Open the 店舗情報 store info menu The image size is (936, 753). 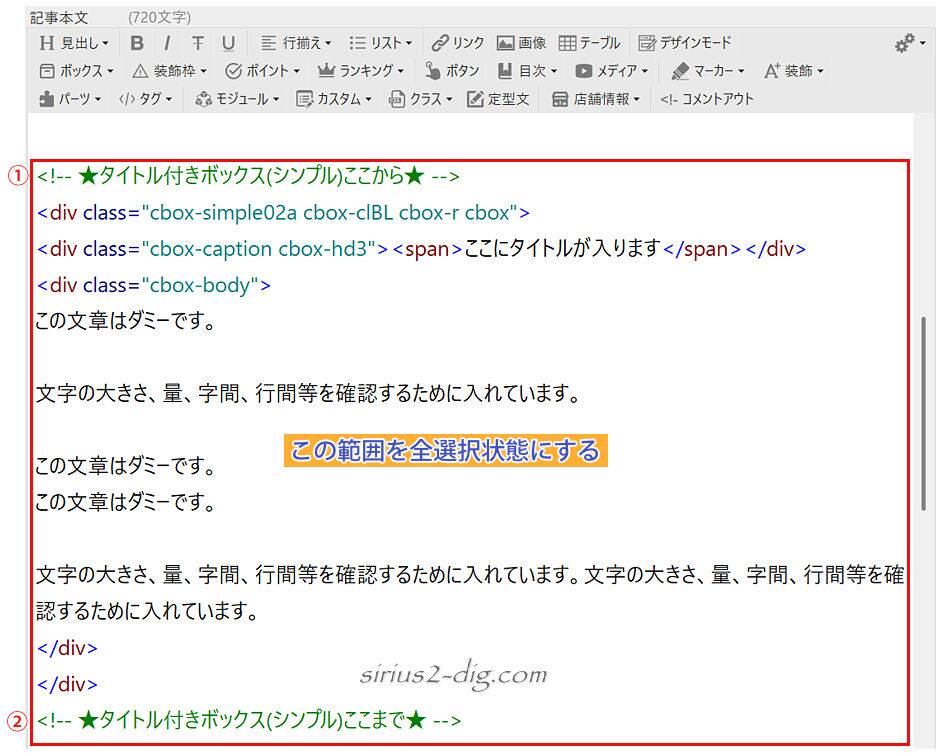[x=596, y=99]
